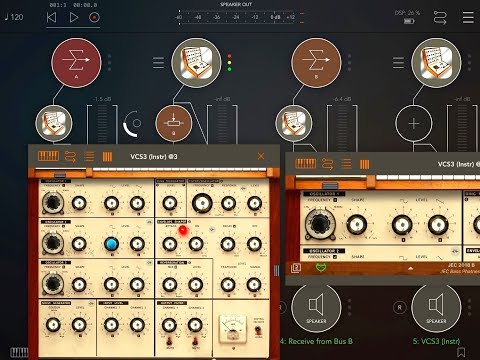Open the last channel's menu lines beside VCS3 node

(398, 63)
